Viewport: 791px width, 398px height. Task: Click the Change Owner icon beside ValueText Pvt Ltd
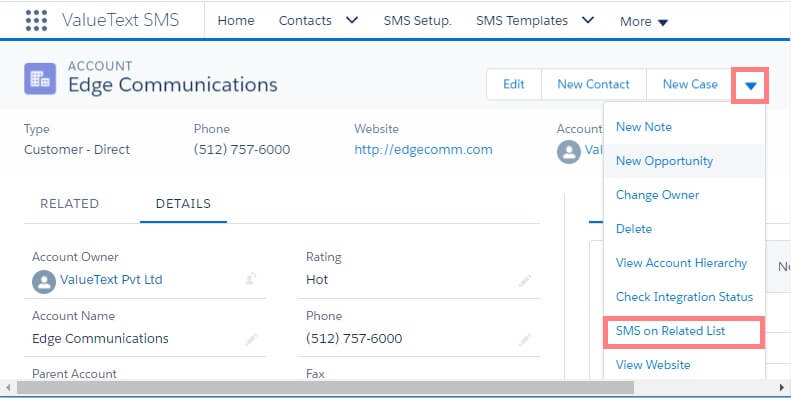click(250, 279)
